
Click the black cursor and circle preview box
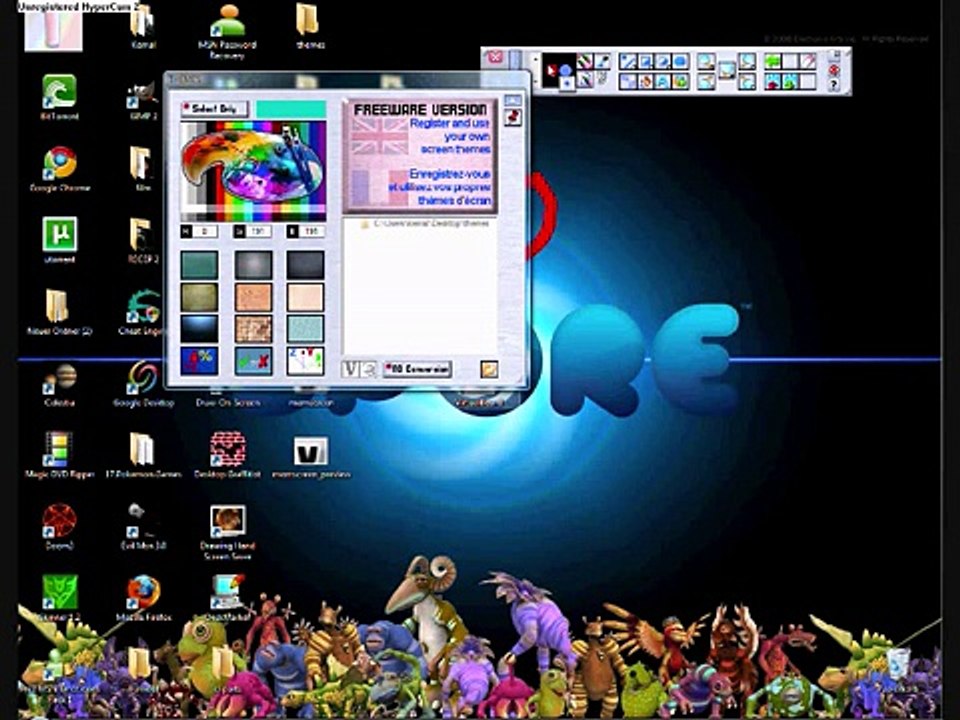coord(559,72)
